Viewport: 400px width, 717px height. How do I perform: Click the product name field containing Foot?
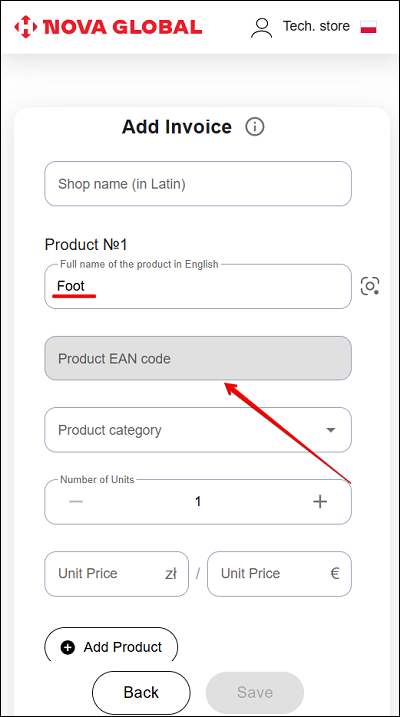coord(198,286)
